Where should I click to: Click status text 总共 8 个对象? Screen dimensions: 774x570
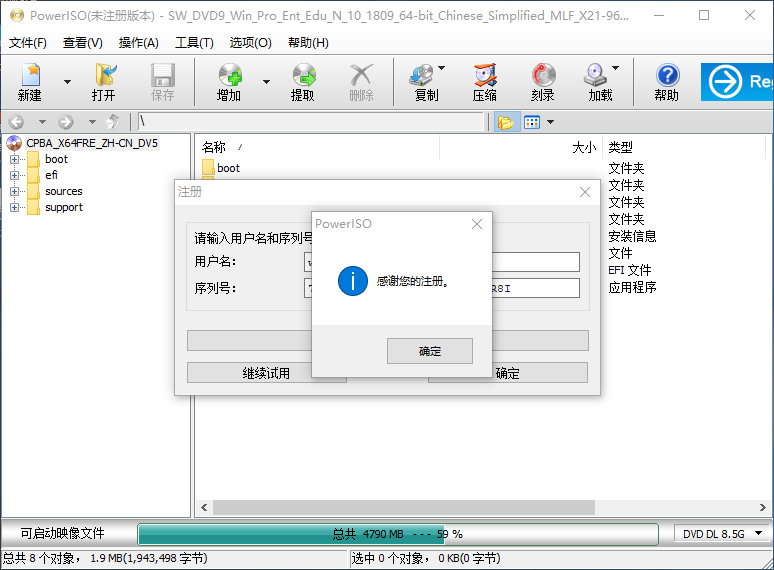41,558
